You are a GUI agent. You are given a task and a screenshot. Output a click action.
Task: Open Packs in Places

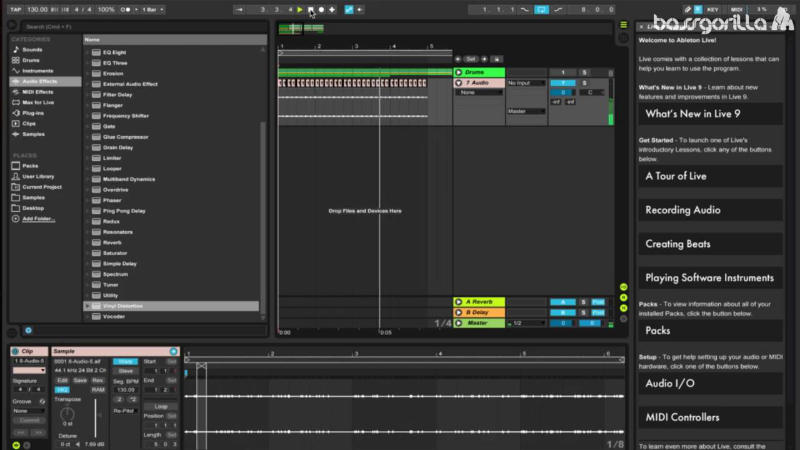[30, 166]
